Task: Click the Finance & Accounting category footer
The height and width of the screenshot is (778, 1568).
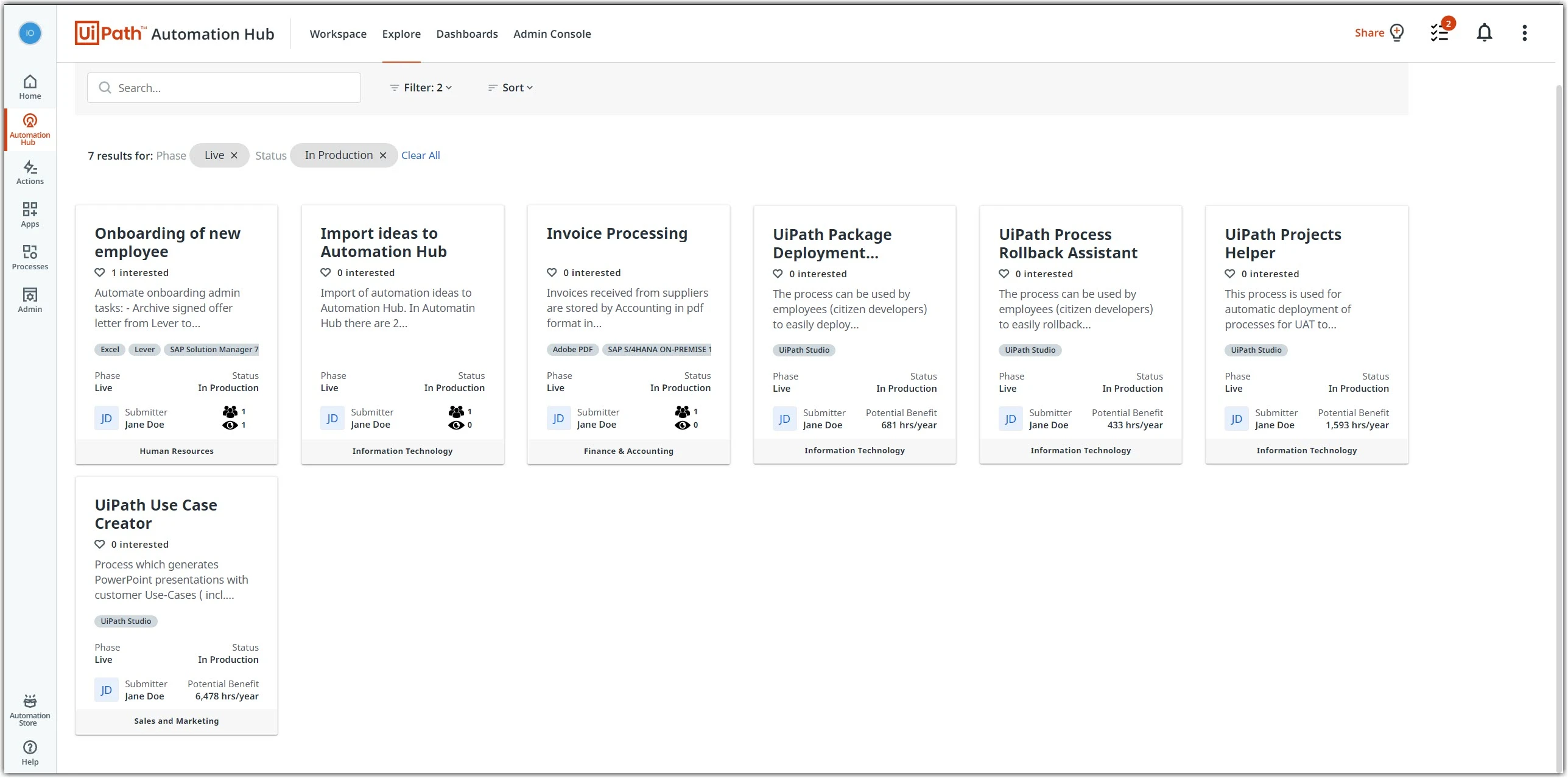Action: [x=628, y=451]
